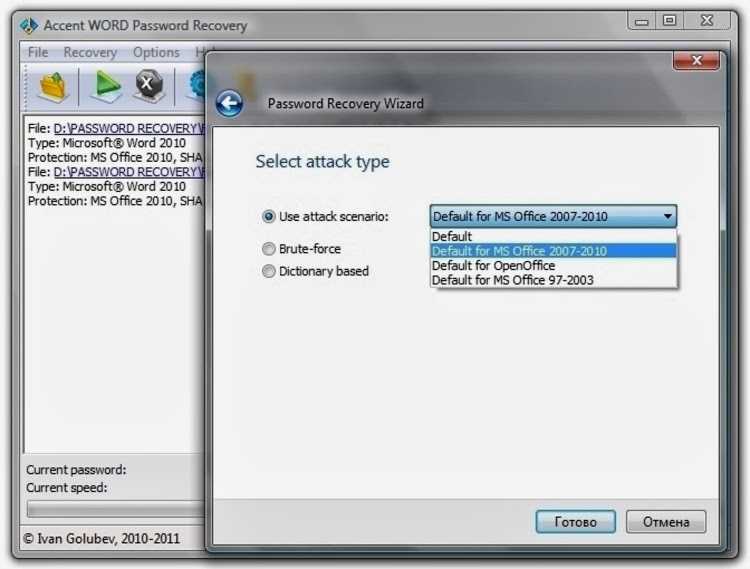The width and height of the screenshot is (750, 569).
Task: Choose Default for MS Office 2007-2010 in list
Action: pos(553,251)
